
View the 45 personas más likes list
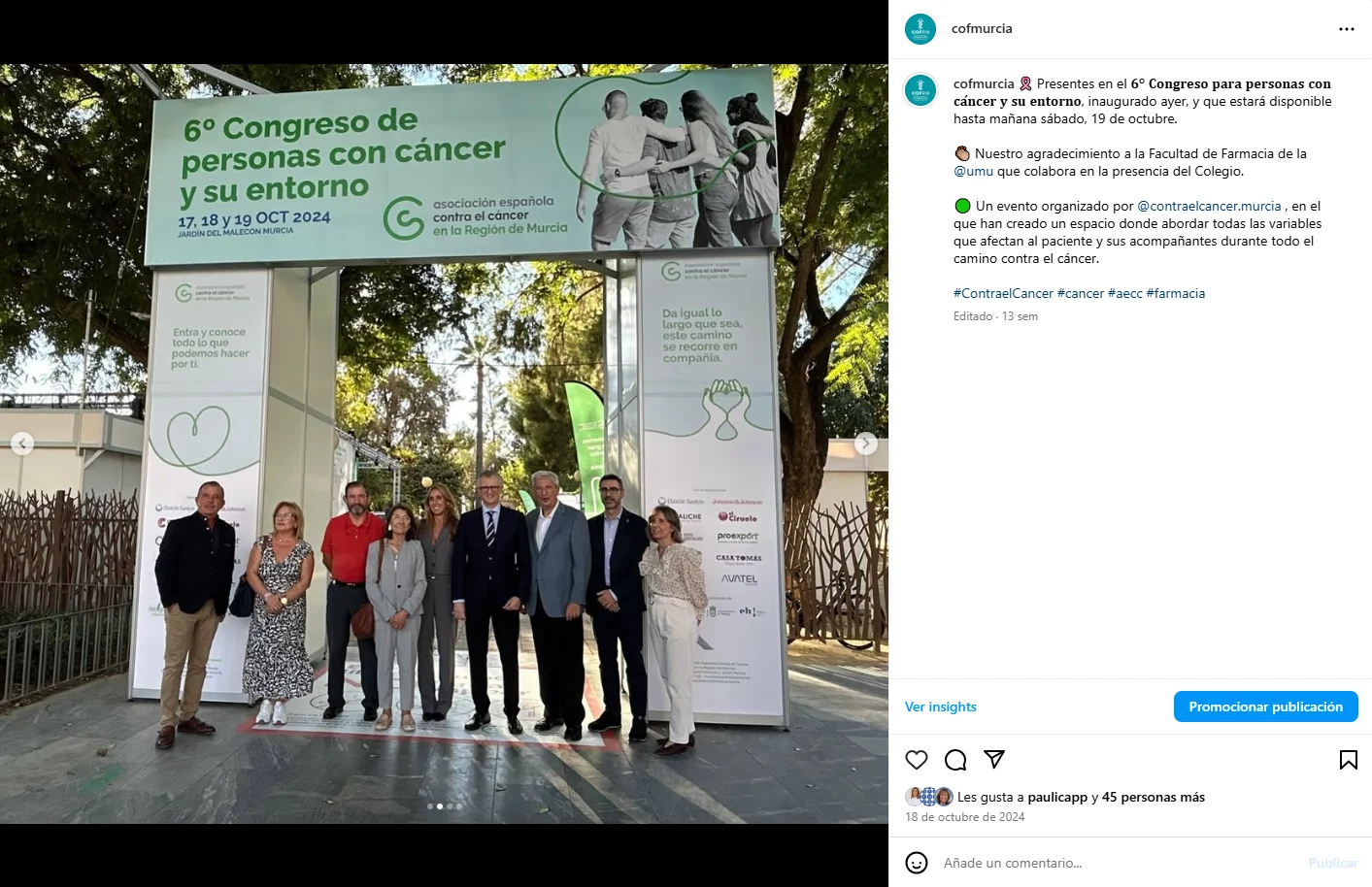point(1154,797)
